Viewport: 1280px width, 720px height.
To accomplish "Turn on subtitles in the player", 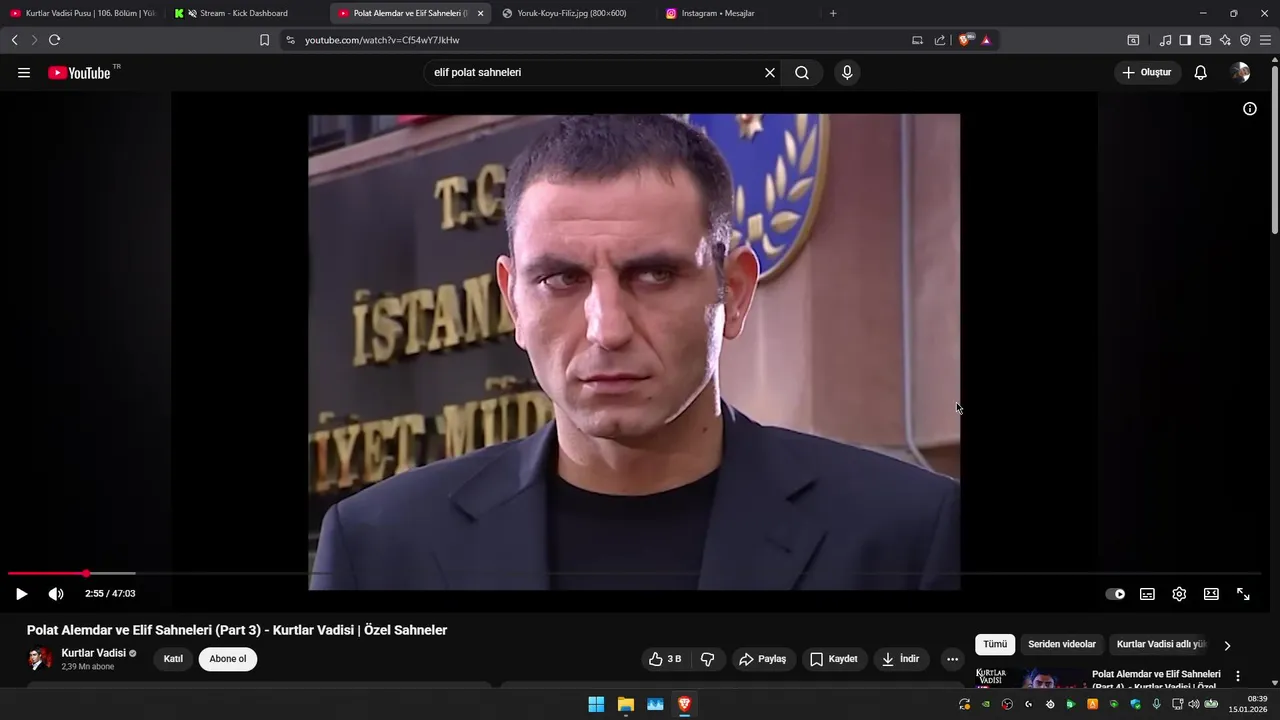I will (1147, 594).
